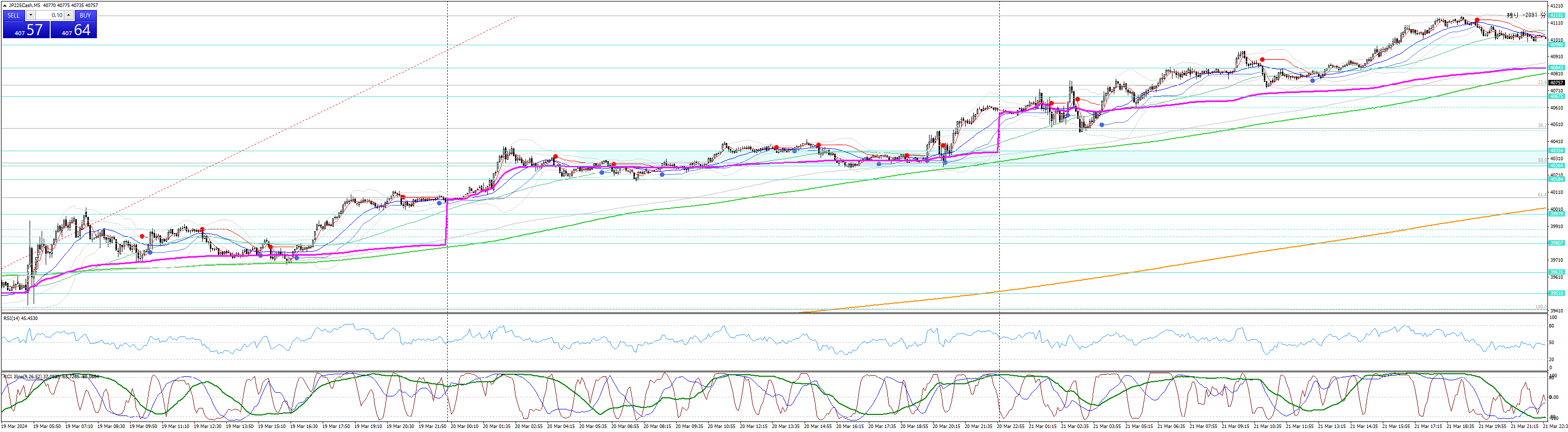Select the JP225Cash,M5 chart title text
The height and width of the screenshot is (432, 1568).
click(x=25, y=6)
